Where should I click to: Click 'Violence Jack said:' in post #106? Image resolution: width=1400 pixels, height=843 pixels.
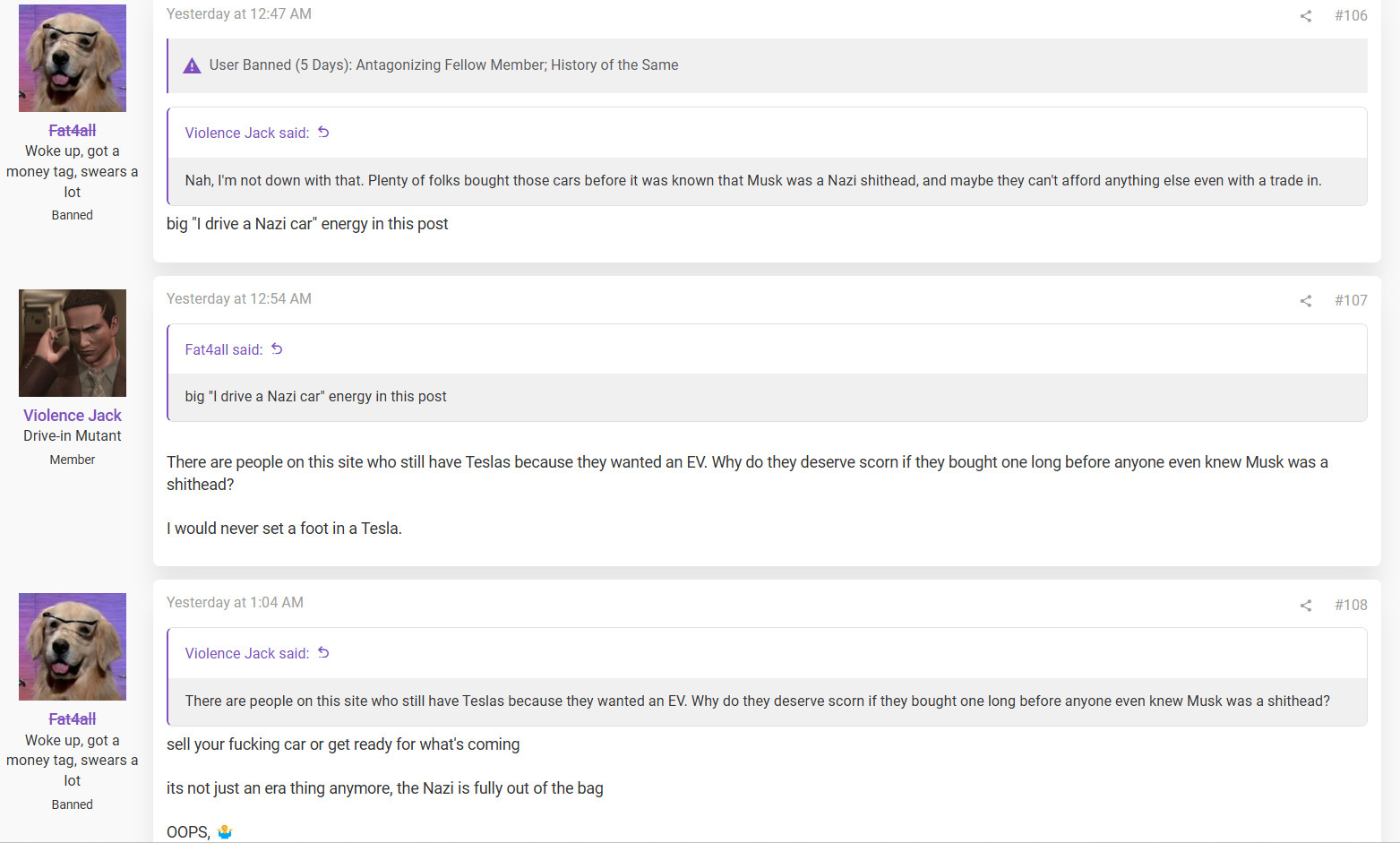tap(247, 133)
